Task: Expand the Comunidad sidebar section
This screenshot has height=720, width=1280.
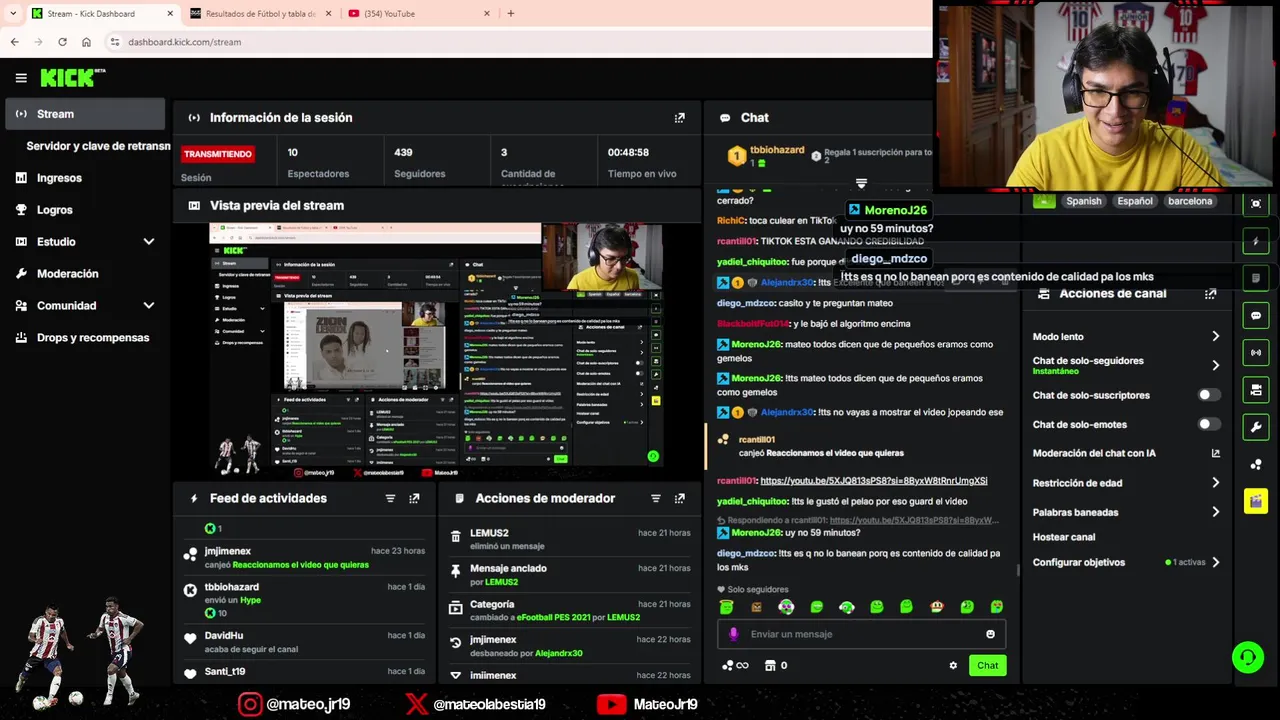Action: (x=149, y=306)
